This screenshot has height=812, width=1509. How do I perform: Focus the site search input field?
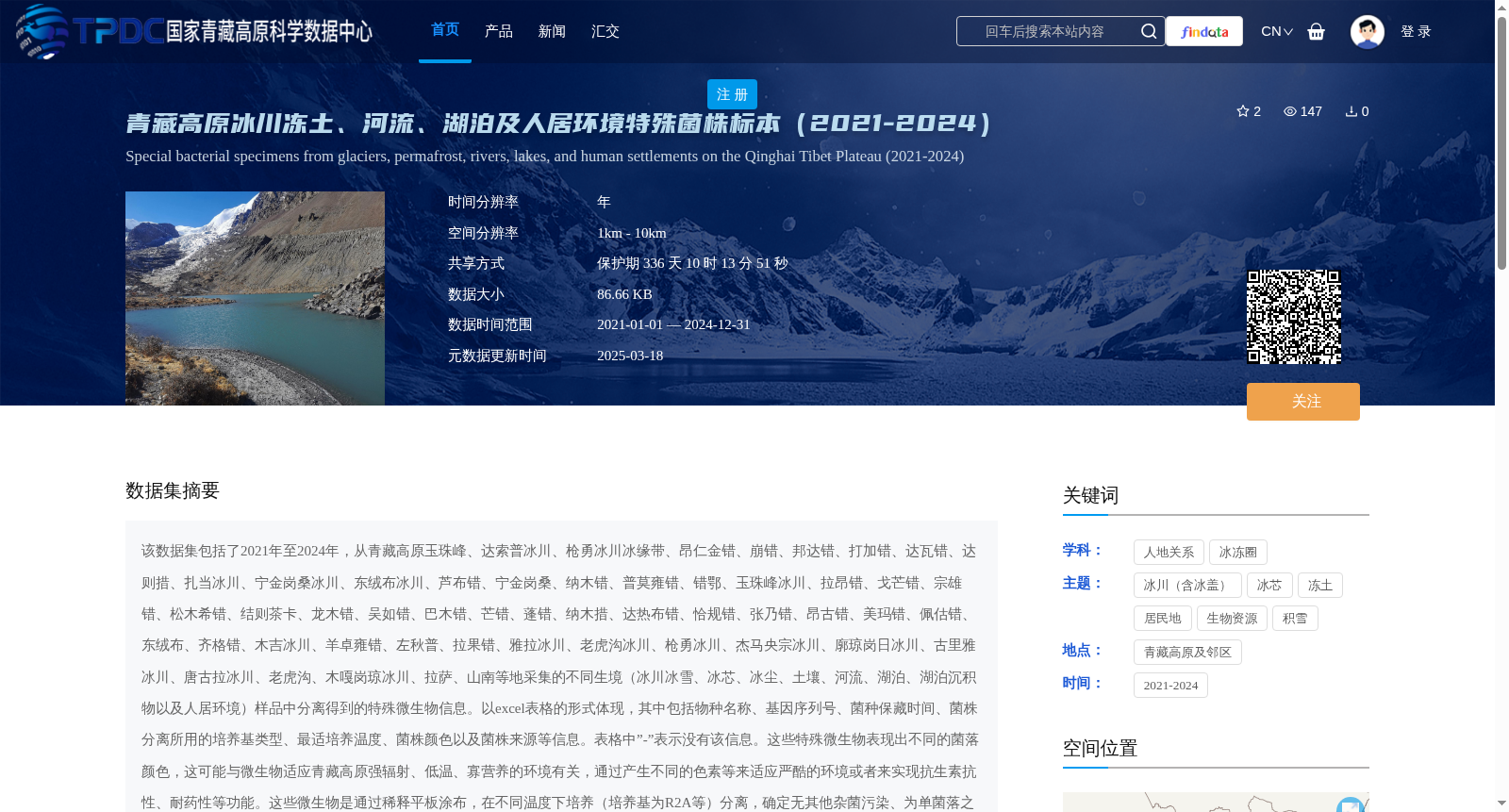pyautogui.click(x=1045, y=31)
